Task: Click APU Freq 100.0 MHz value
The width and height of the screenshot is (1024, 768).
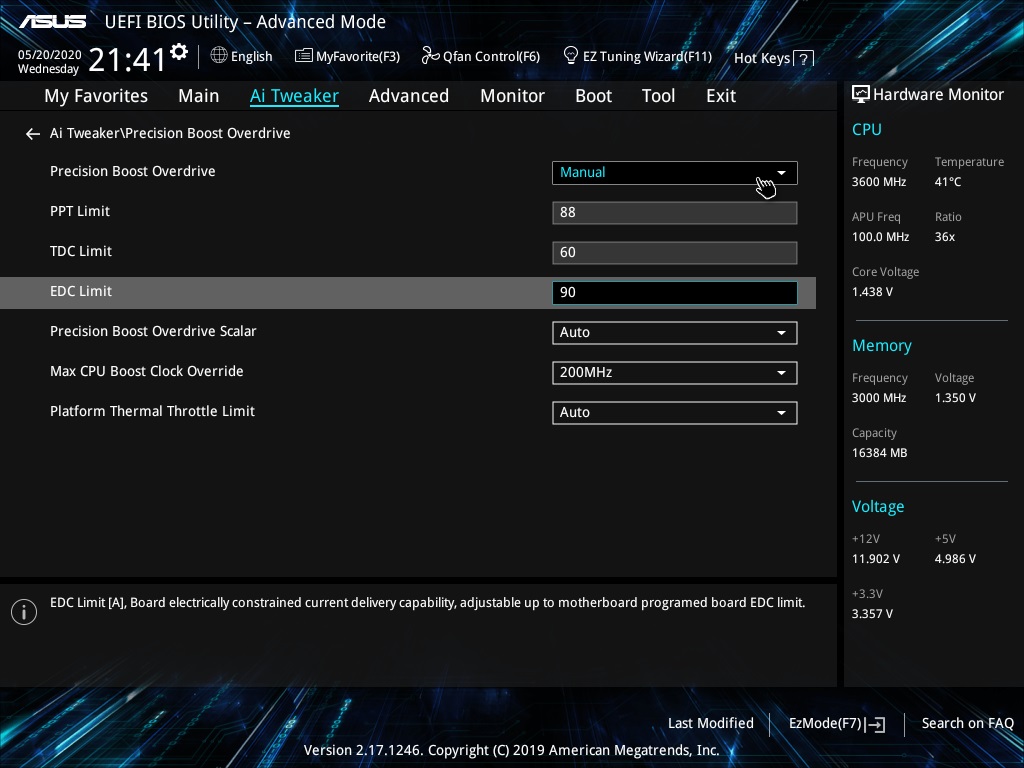Action: (x=880, y=237)
